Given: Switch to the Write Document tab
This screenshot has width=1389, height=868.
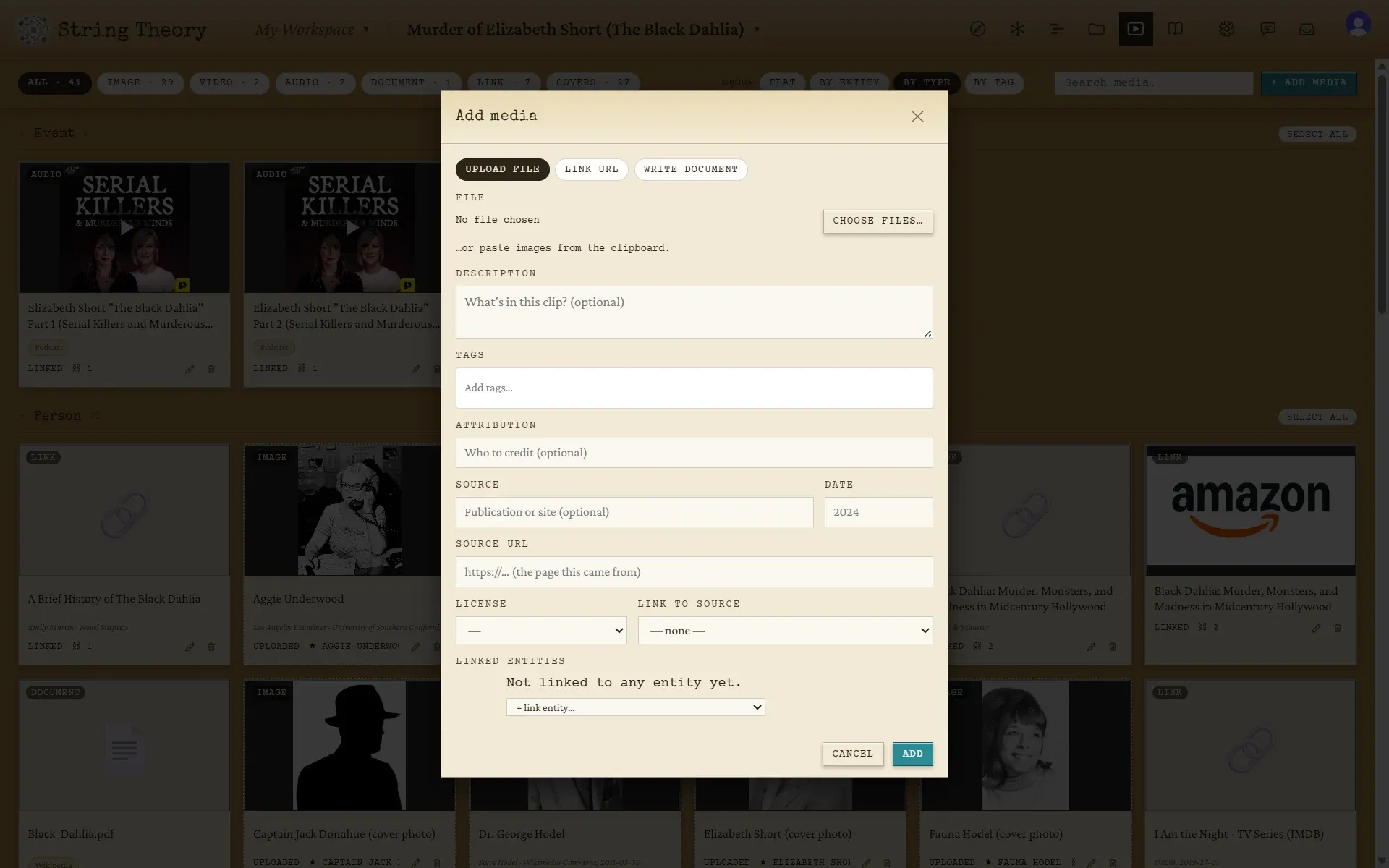Looking at the screenshot, I should pos(691,169).
